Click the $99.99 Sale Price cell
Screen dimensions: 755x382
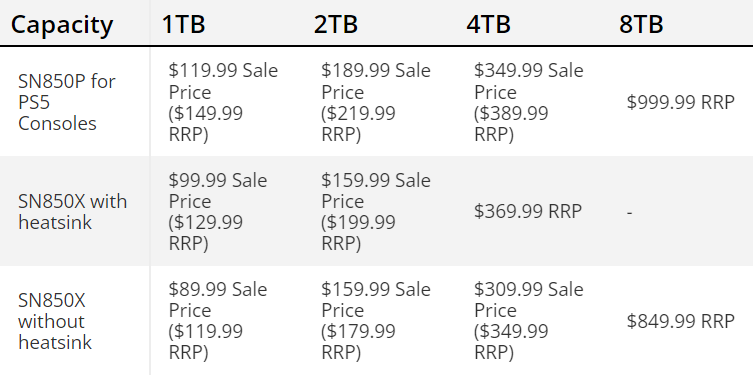(218, 211)
